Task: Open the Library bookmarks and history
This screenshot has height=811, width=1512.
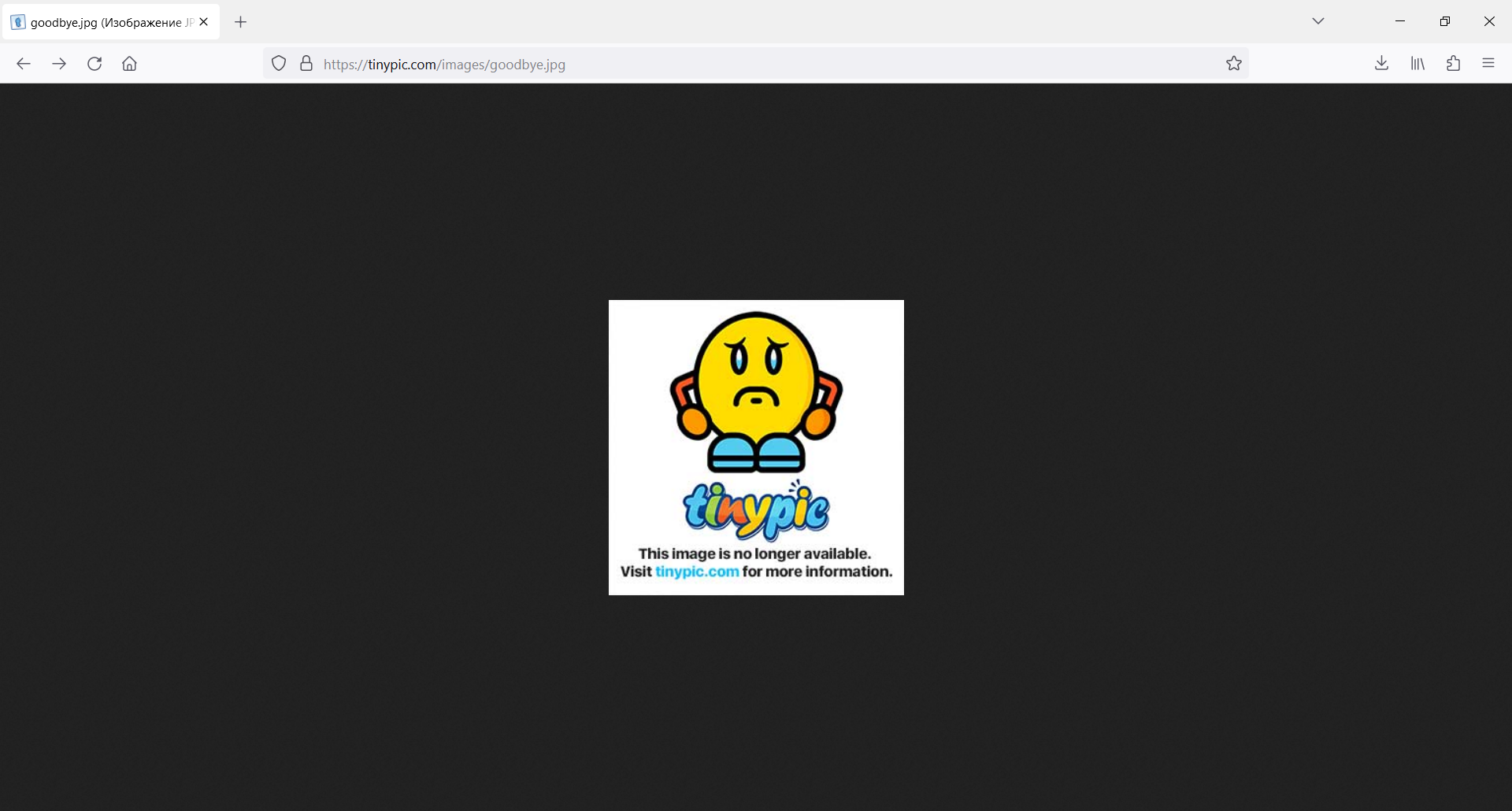Action: (x=1417, y=64)
